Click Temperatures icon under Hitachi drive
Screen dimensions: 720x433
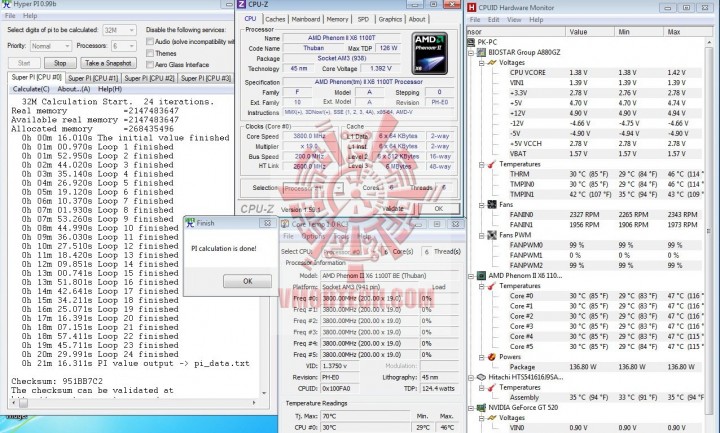pos(492,388)
